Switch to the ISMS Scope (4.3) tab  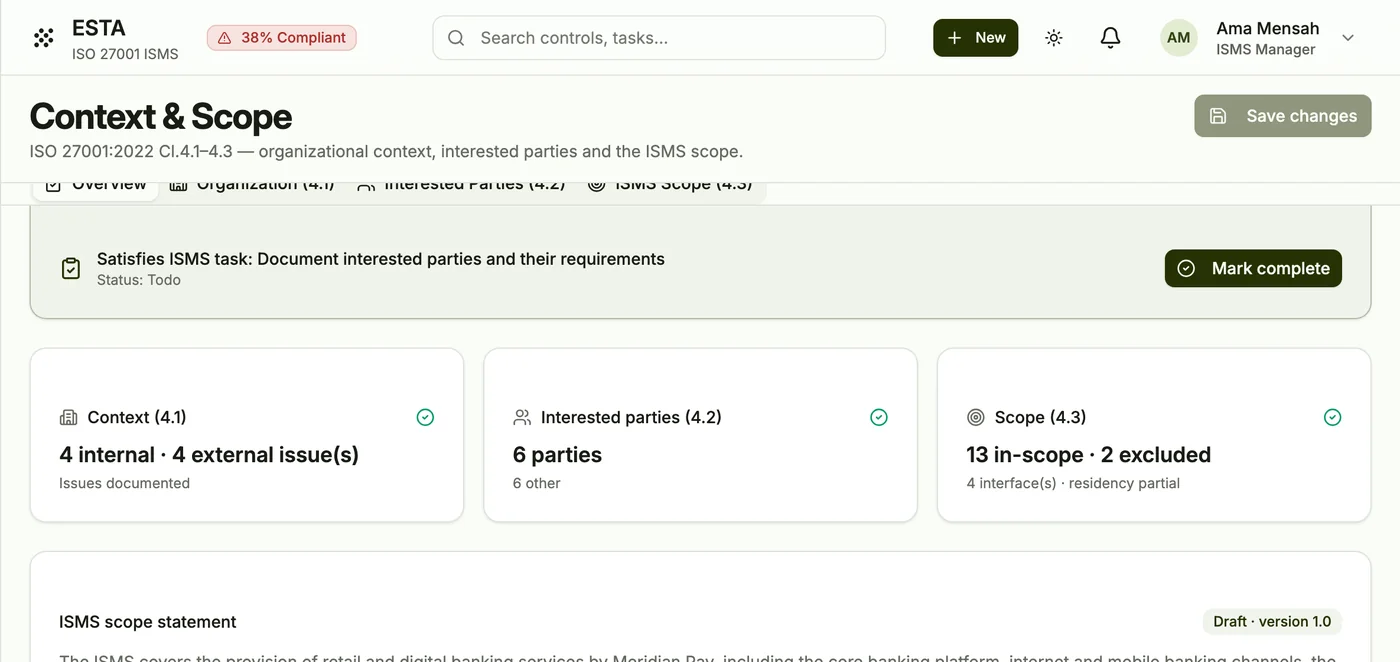pos(670,186)
